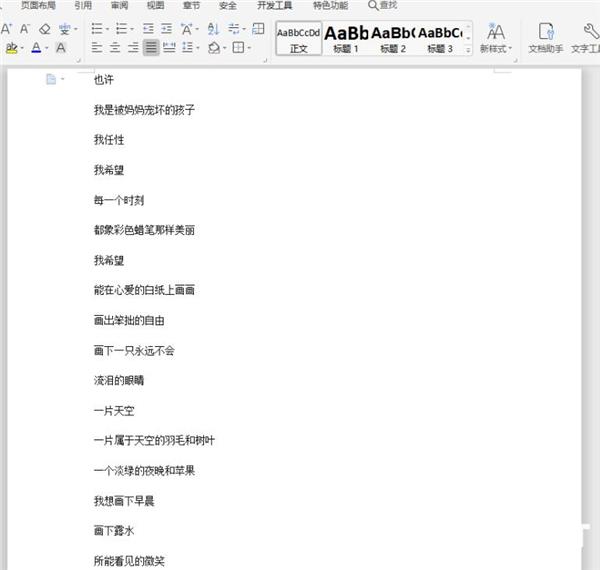Open borders dropdown arrow
600x570 pixels.
249,48
